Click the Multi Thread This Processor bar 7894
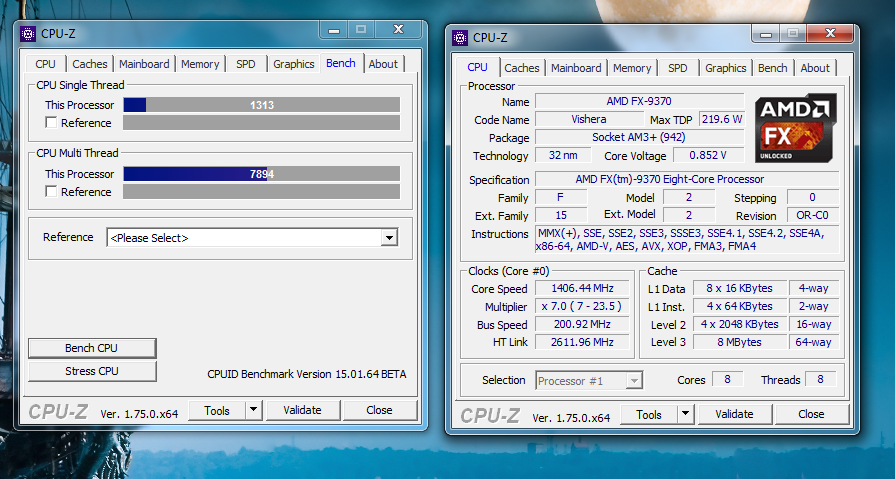895x479 pixels. pyautogui.click(x=261, y=174)
